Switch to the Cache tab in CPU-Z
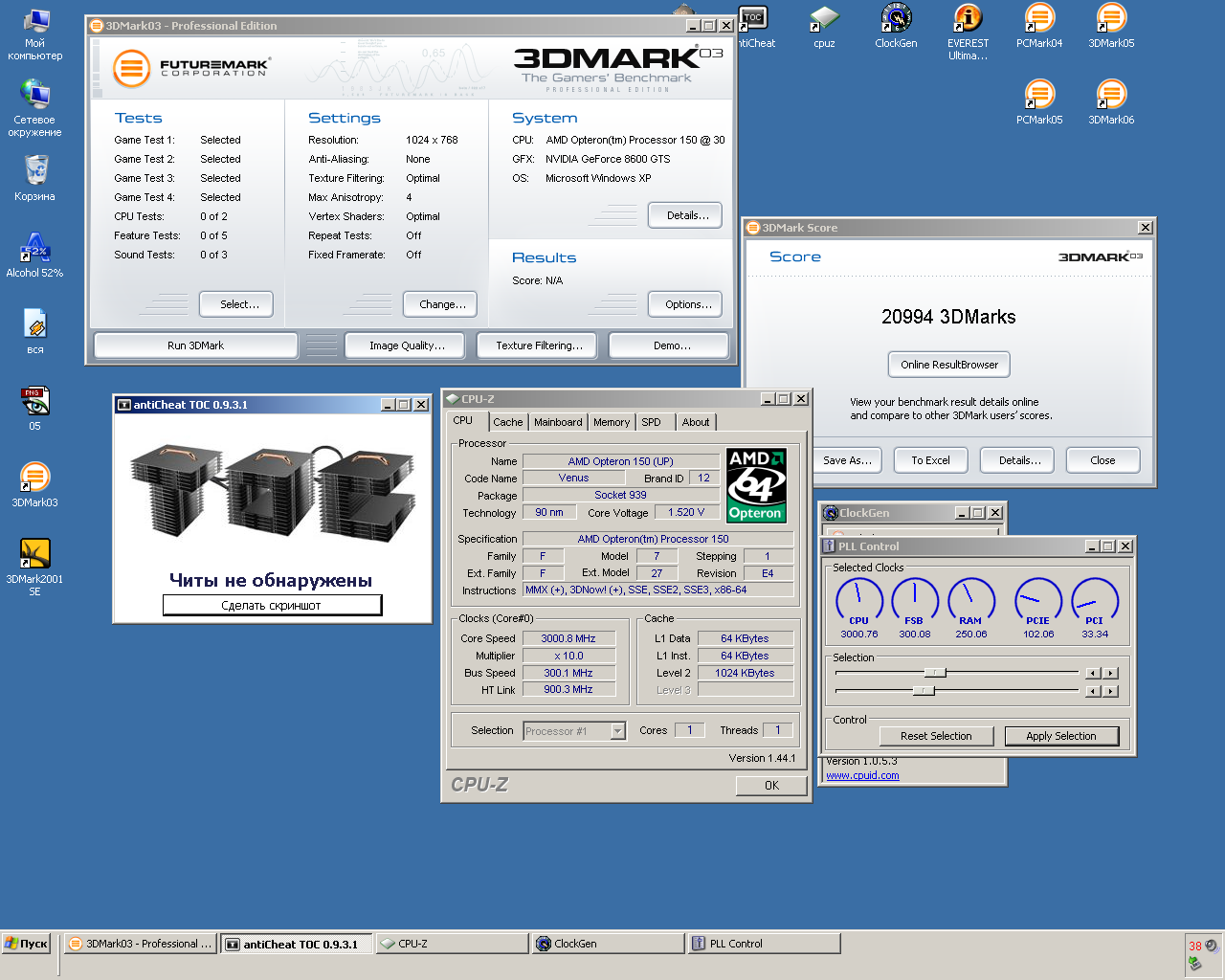Viewport: 1225px width, 980px height. click(x=508, y=422)
